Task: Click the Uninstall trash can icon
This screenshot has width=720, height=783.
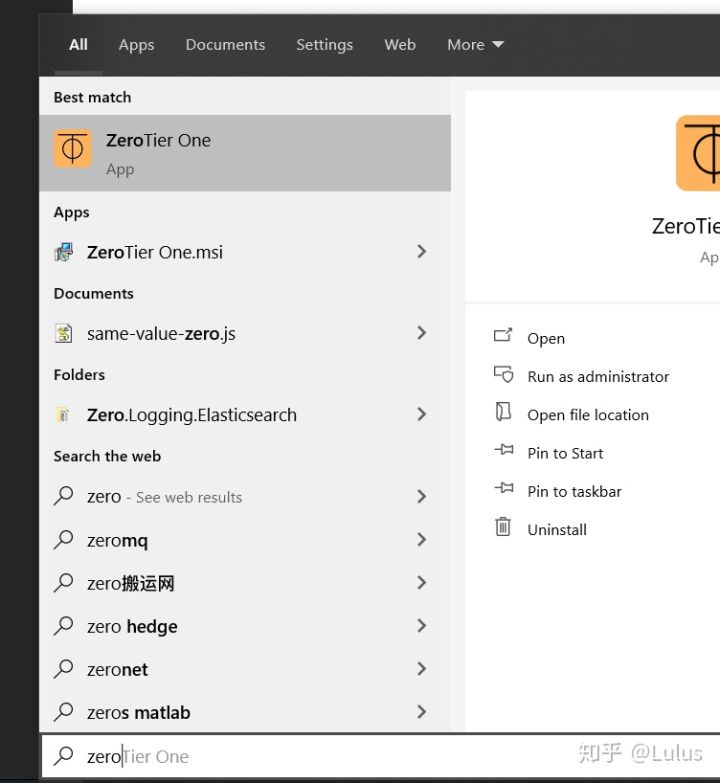Action: pos(503,526)
